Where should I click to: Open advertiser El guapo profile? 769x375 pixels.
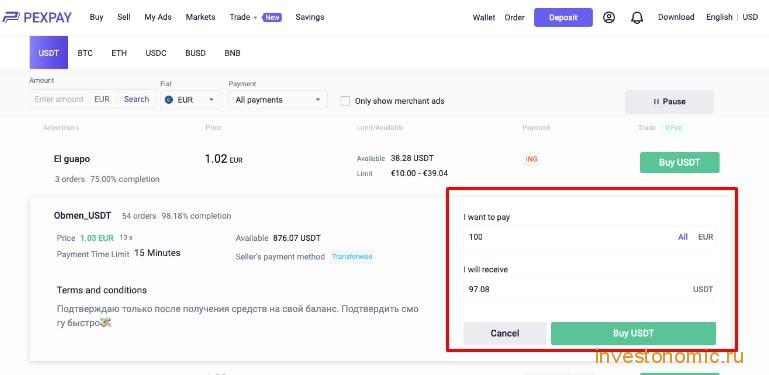(72, 159)
